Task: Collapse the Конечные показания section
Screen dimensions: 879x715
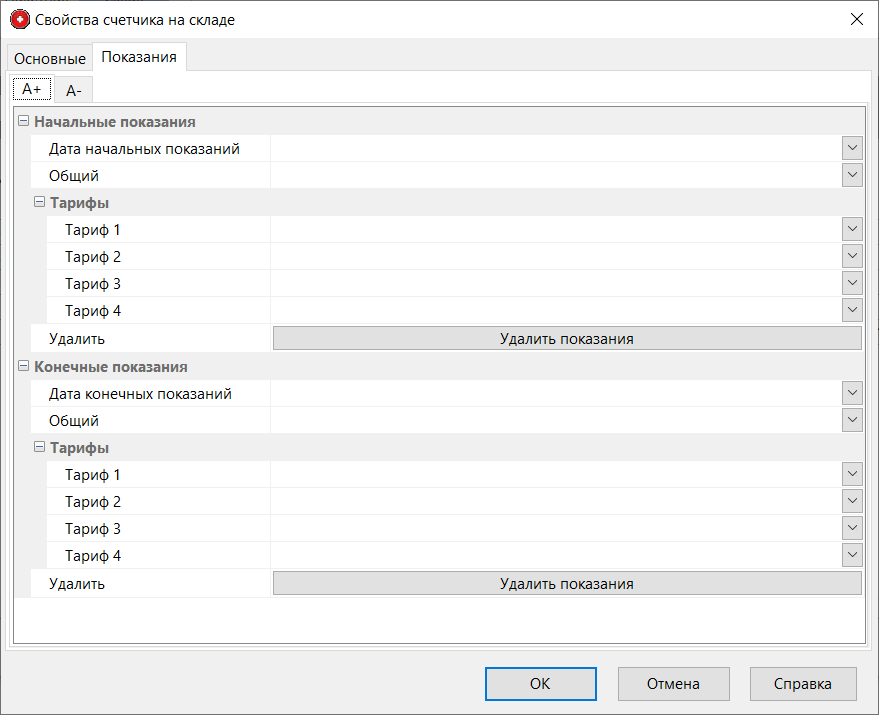Action: (x=24, y=367)
